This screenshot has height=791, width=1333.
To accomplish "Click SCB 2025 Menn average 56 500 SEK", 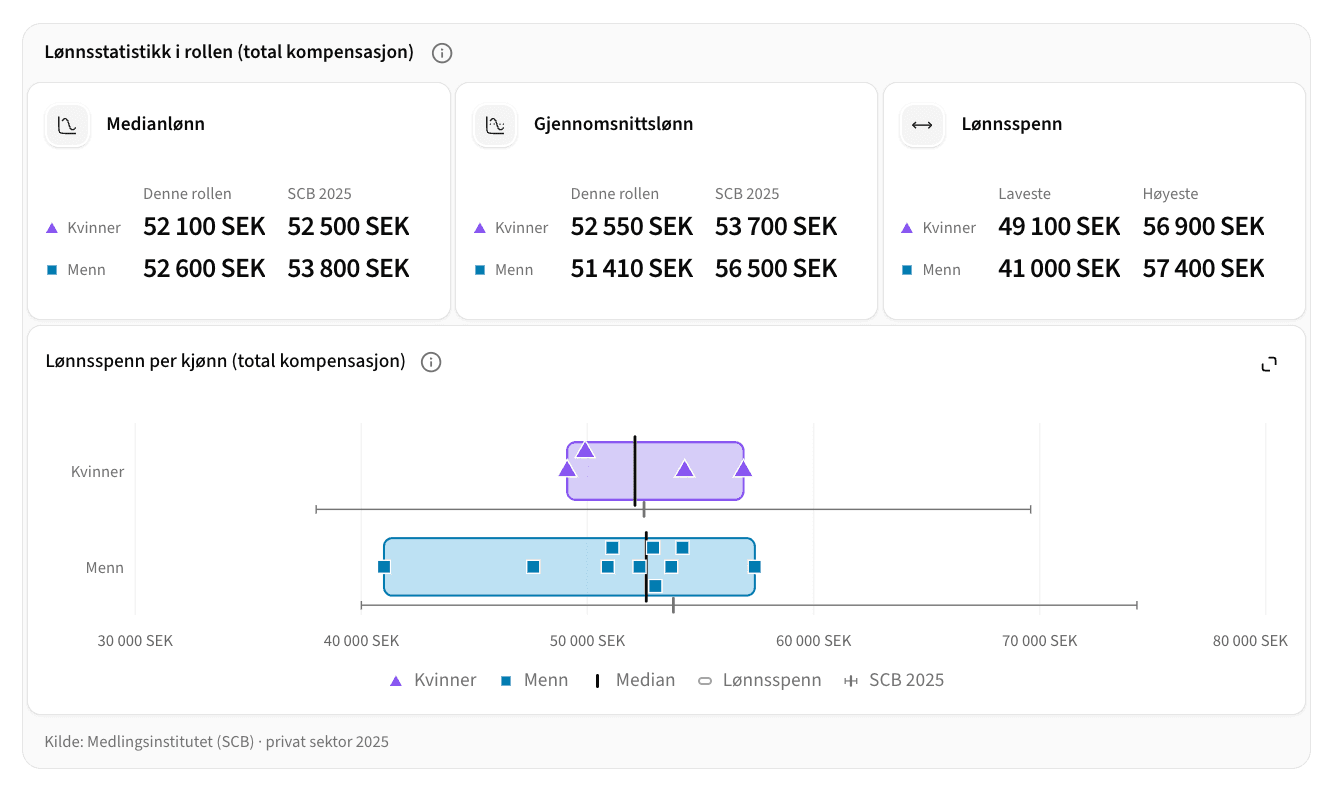I will pos(776,269).
